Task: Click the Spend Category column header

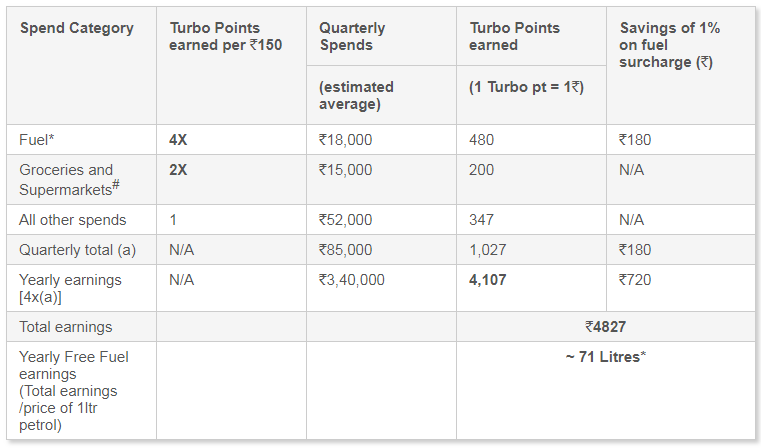Action: click(x=77, y=28)
